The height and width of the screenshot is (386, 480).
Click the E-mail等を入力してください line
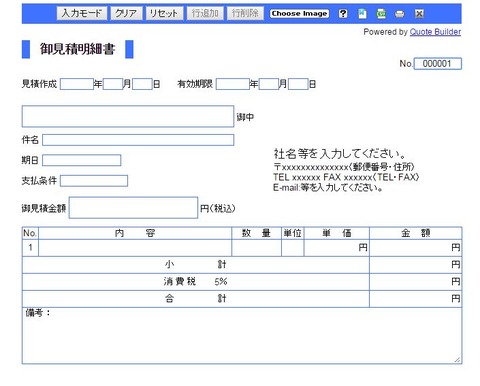328,188
